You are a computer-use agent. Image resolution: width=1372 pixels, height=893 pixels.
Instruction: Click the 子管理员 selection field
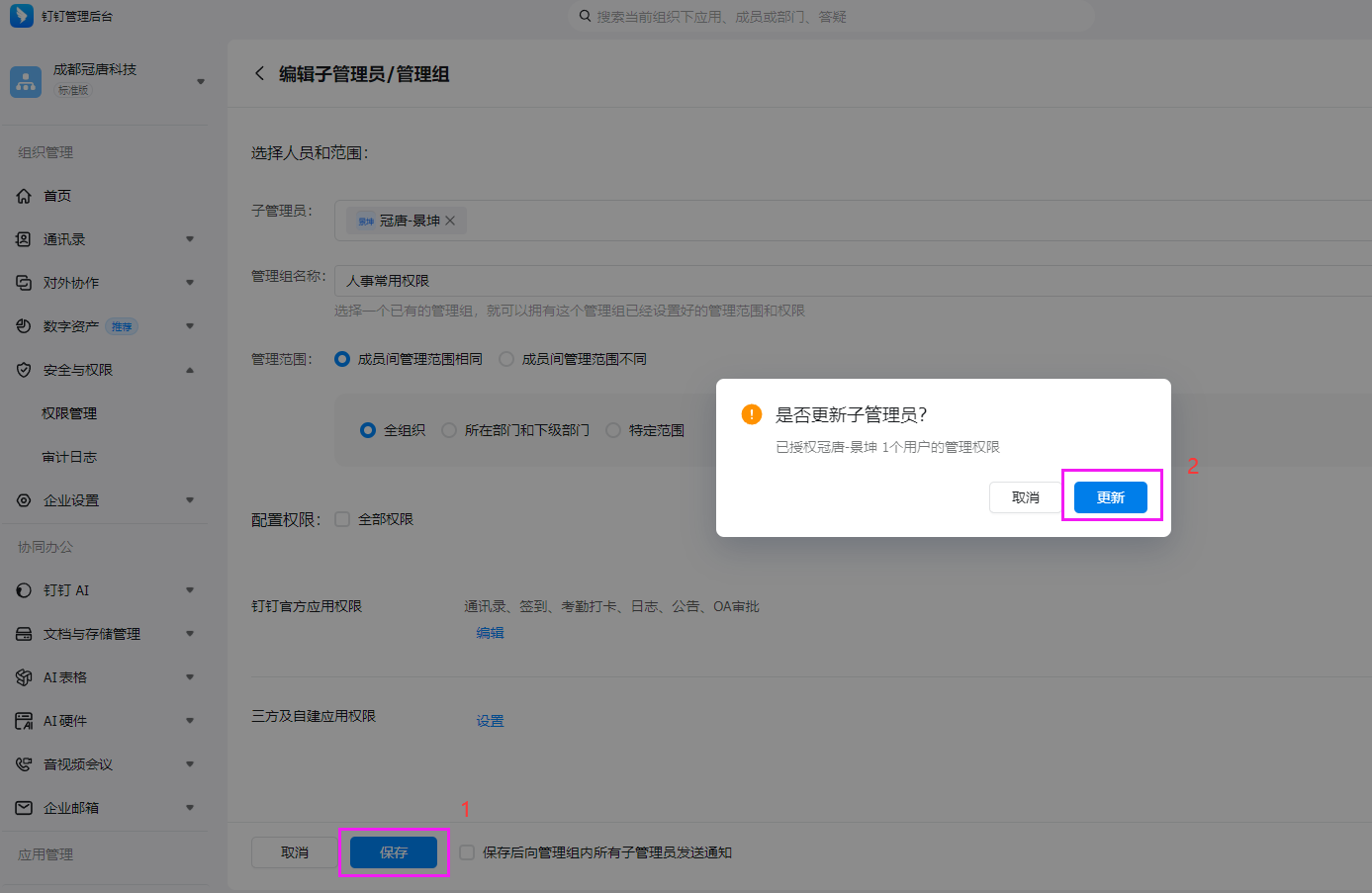(853, 221)
